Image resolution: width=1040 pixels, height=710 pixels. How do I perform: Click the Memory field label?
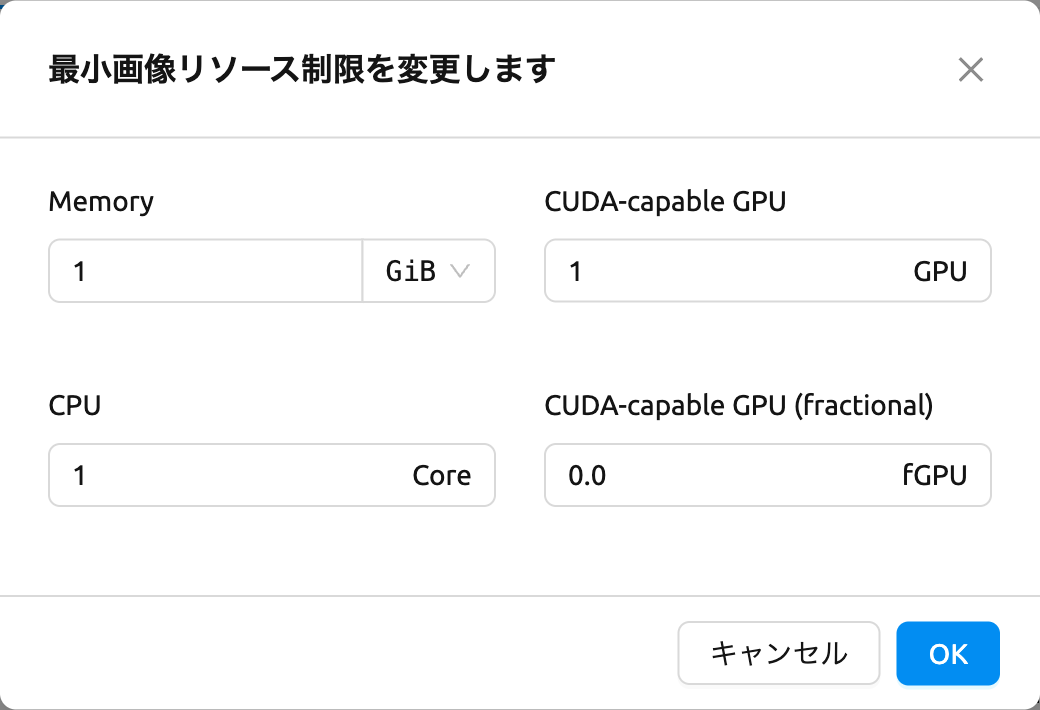tap(101, 202)
